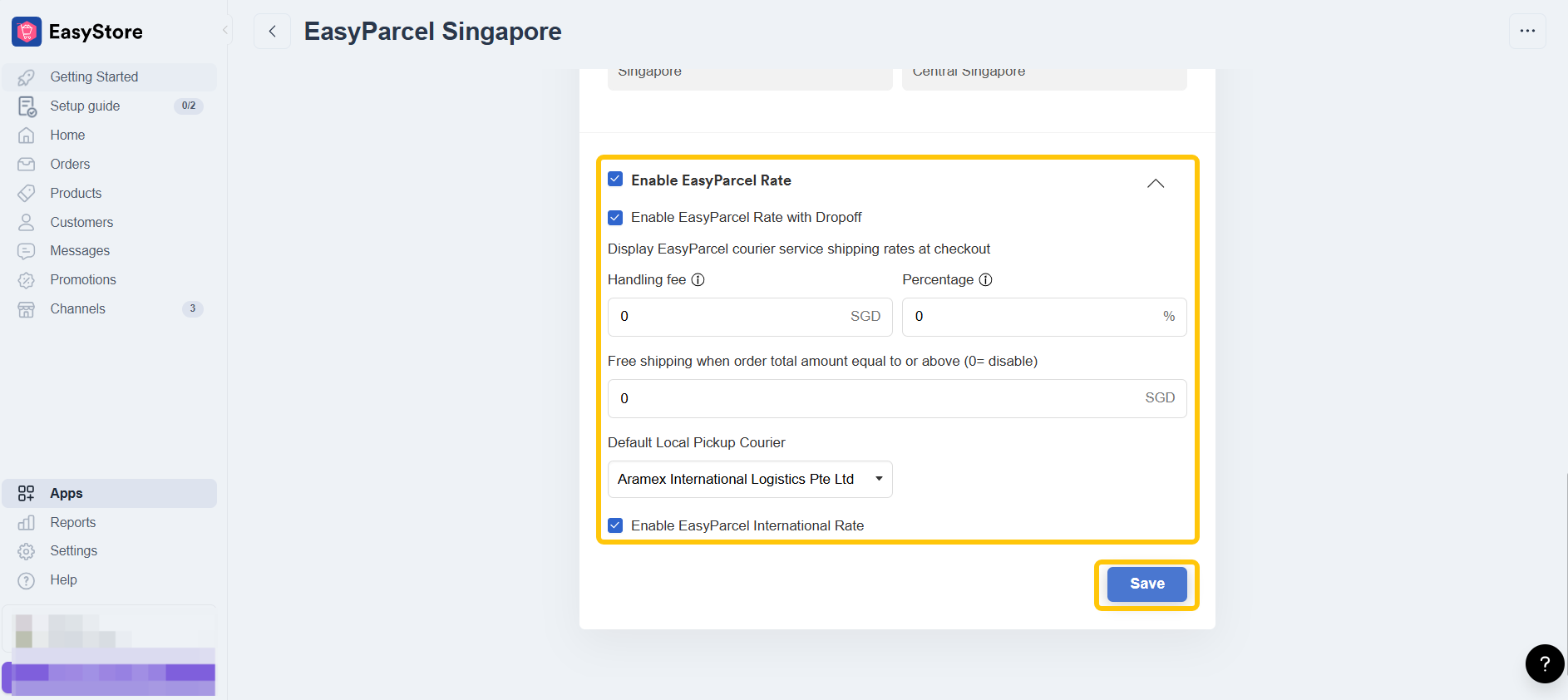This screenshot has height=700, width=1568.
Task: Click the blurred account panel in sidebar
Action: [x=109, y=629]
